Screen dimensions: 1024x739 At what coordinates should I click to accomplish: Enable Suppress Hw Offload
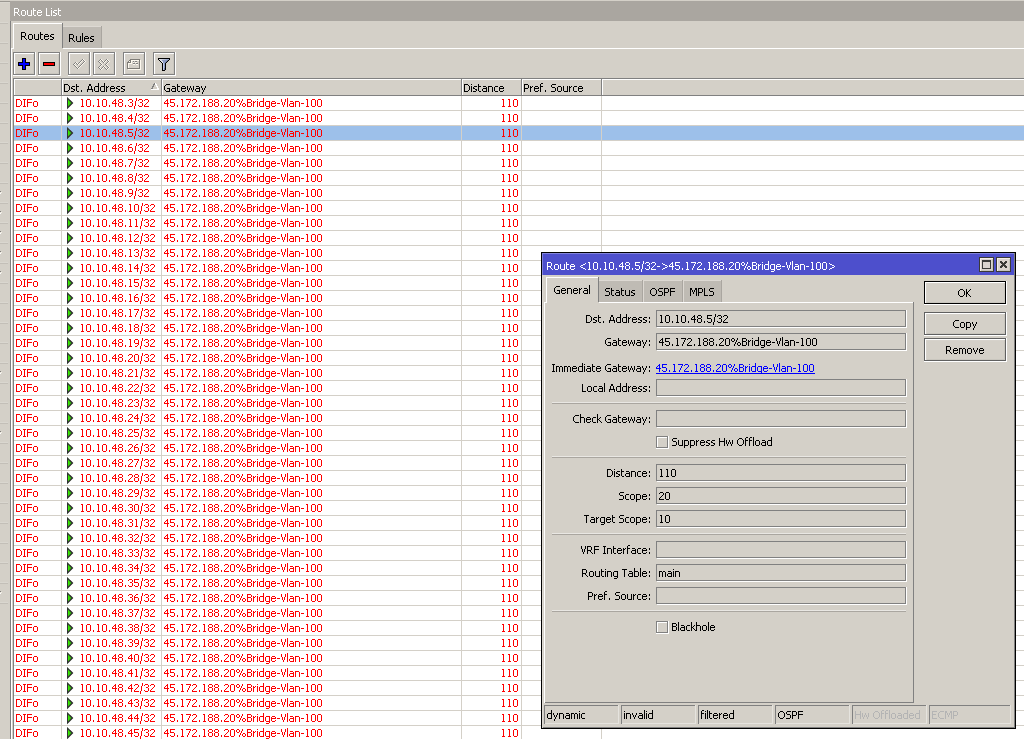pos(662,442)
